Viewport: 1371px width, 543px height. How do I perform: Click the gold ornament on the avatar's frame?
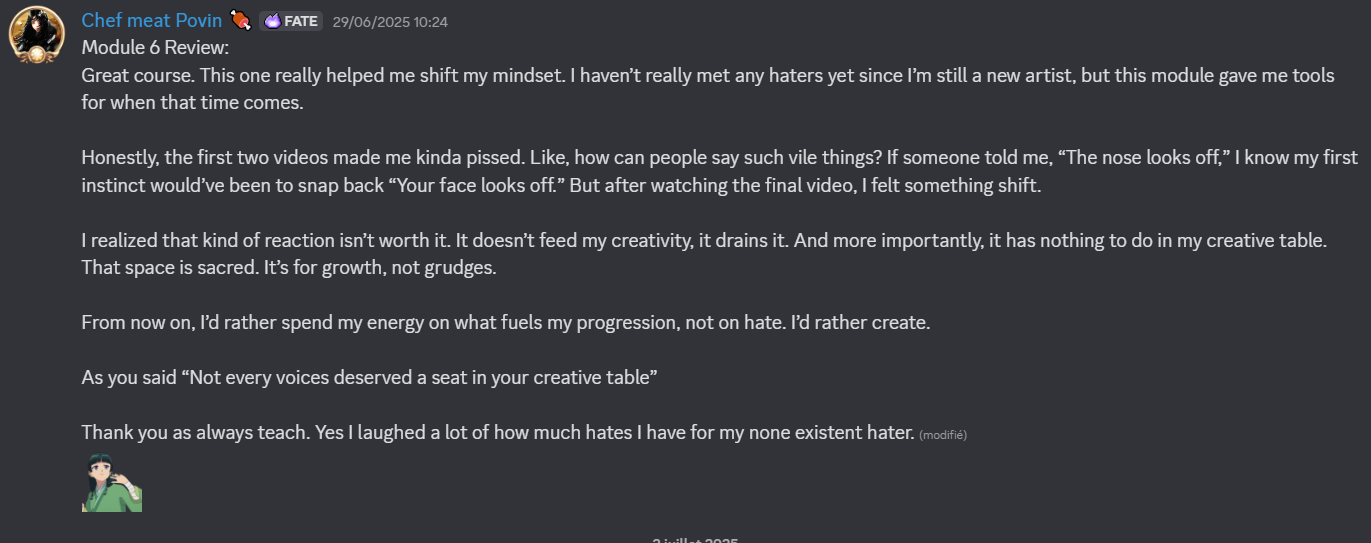click(x=37, y=56)
